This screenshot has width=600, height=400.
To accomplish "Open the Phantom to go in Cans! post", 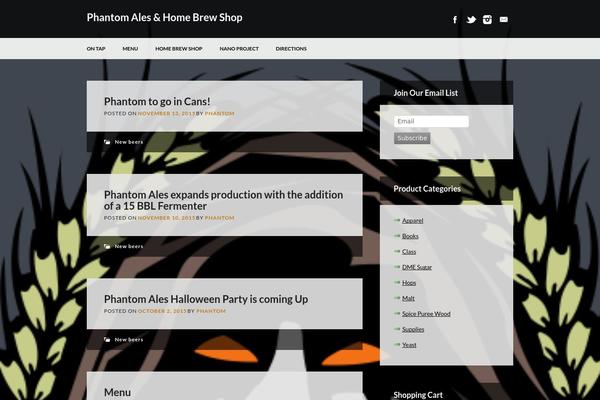I will click(157, 101).
